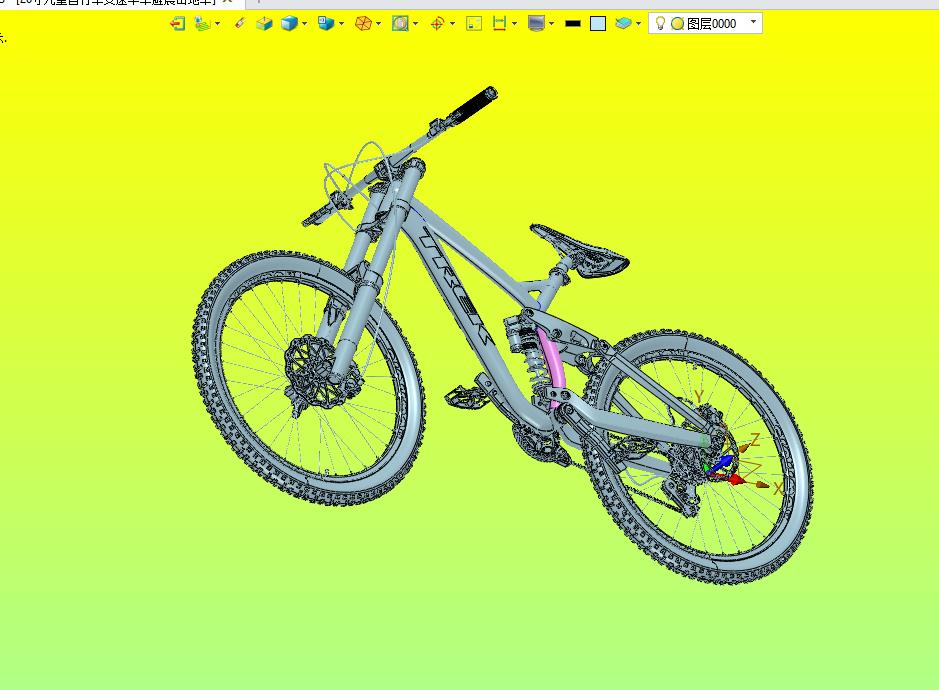Open the blue shaded cube dropdown arrow
This screenshot has height=690, width=939.
tap(304, 24)
